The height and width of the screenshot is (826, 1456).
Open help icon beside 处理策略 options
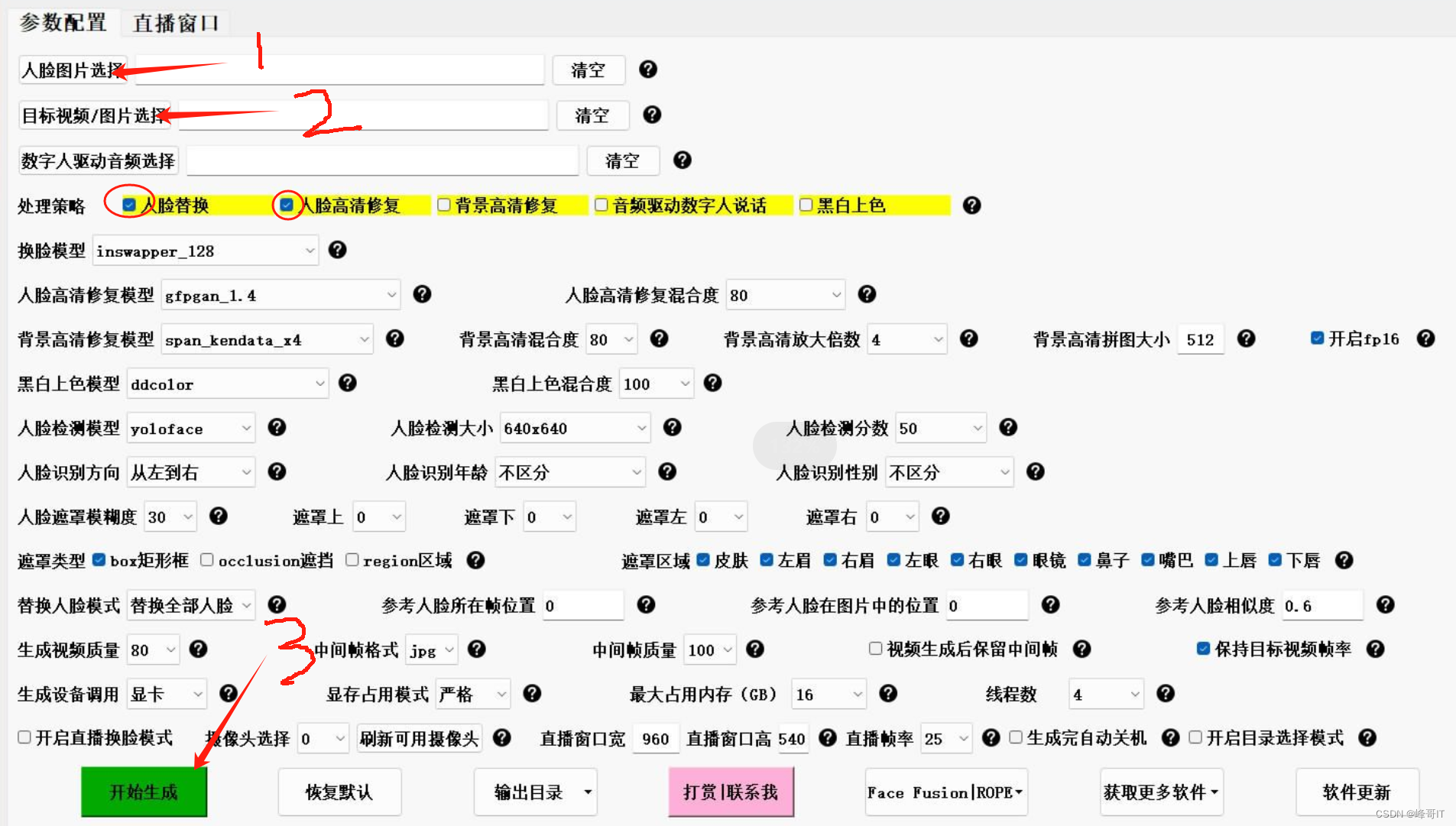[971, 206]
